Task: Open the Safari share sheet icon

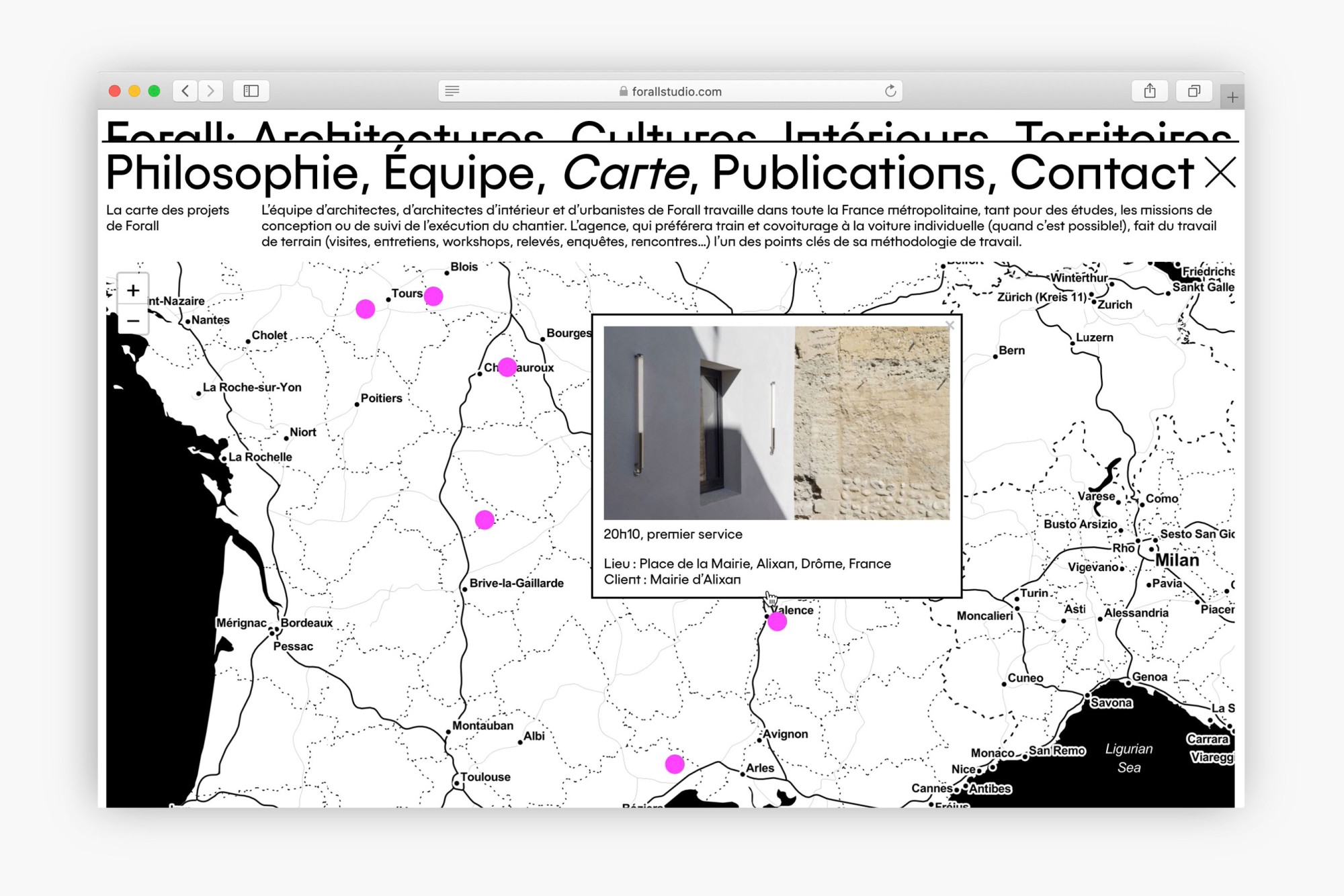Action: pos(1150,91)
